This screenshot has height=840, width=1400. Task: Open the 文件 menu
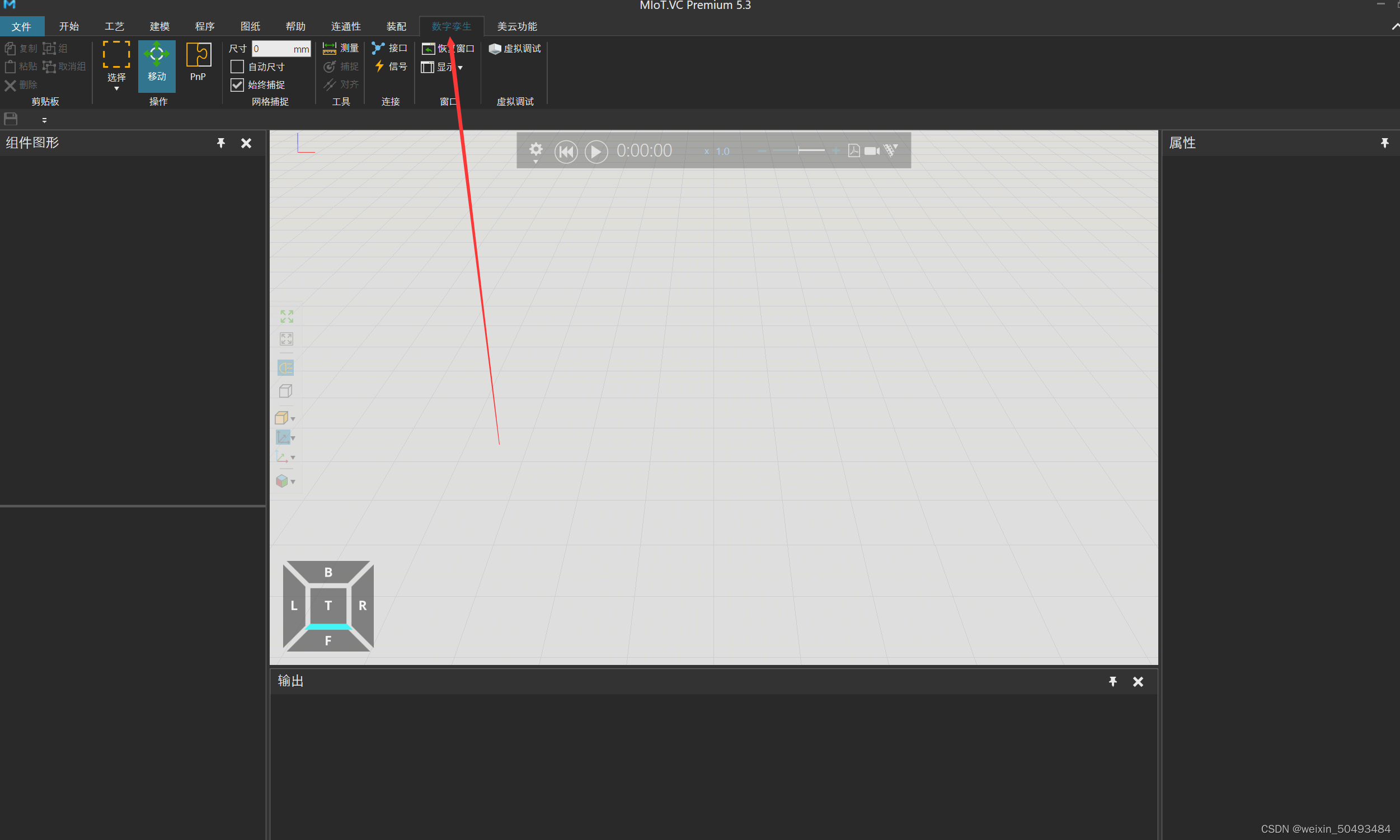tap(21, 27)
